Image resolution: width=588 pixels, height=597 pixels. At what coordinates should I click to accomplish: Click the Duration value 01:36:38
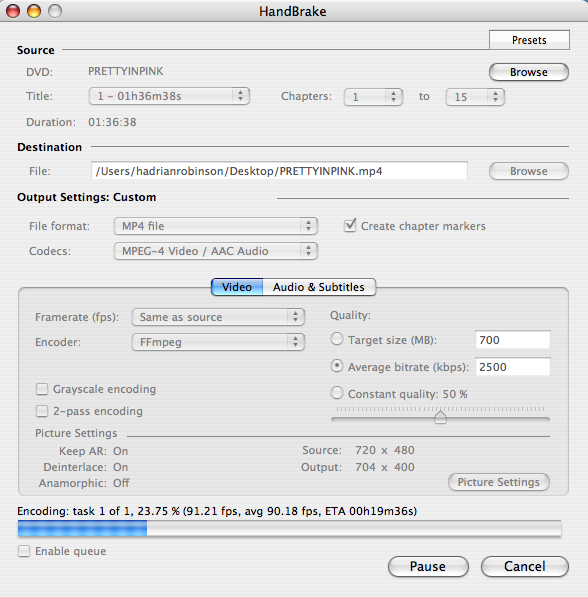pyautogui.click(x=112, y=122)
